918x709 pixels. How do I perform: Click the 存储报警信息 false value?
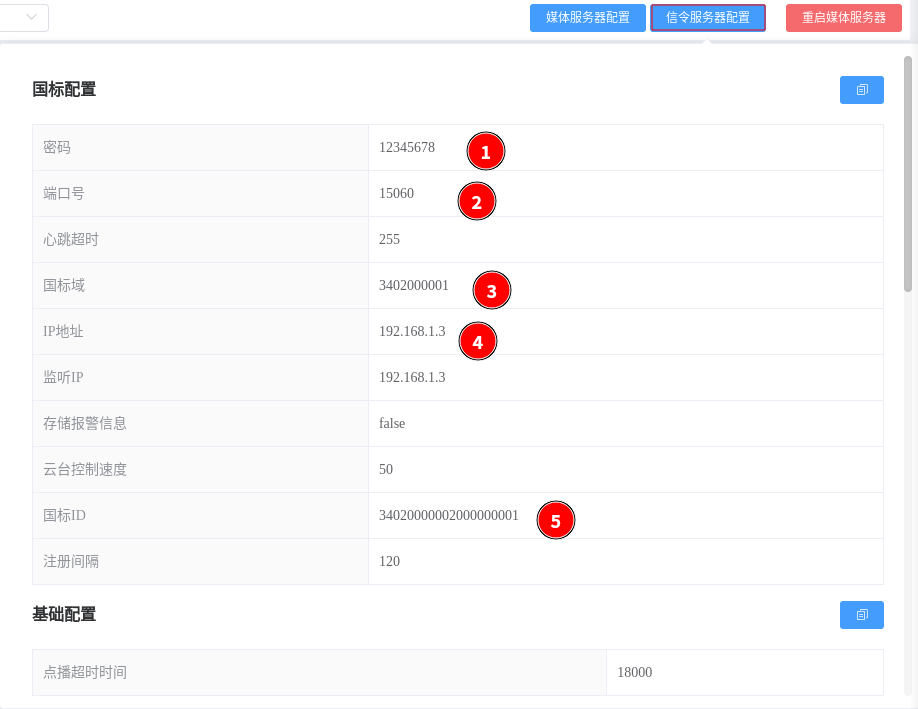[392, 424]
